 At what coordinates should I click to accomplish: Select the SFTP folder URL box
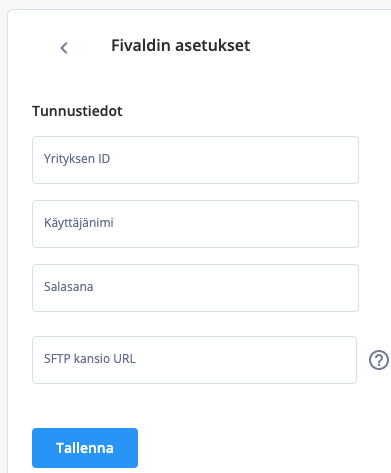(194, 360)
